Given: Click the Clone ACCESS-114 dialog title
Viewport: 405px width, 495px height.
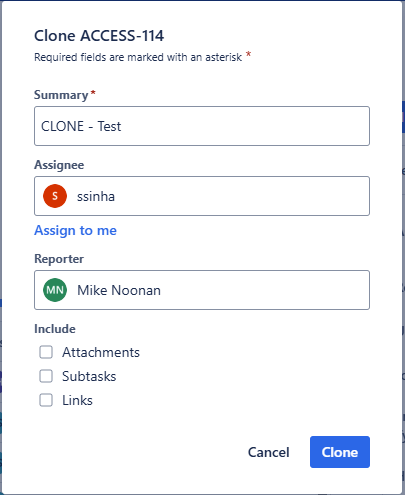Looking at the screenshot, I should click(x=99, y=36).
